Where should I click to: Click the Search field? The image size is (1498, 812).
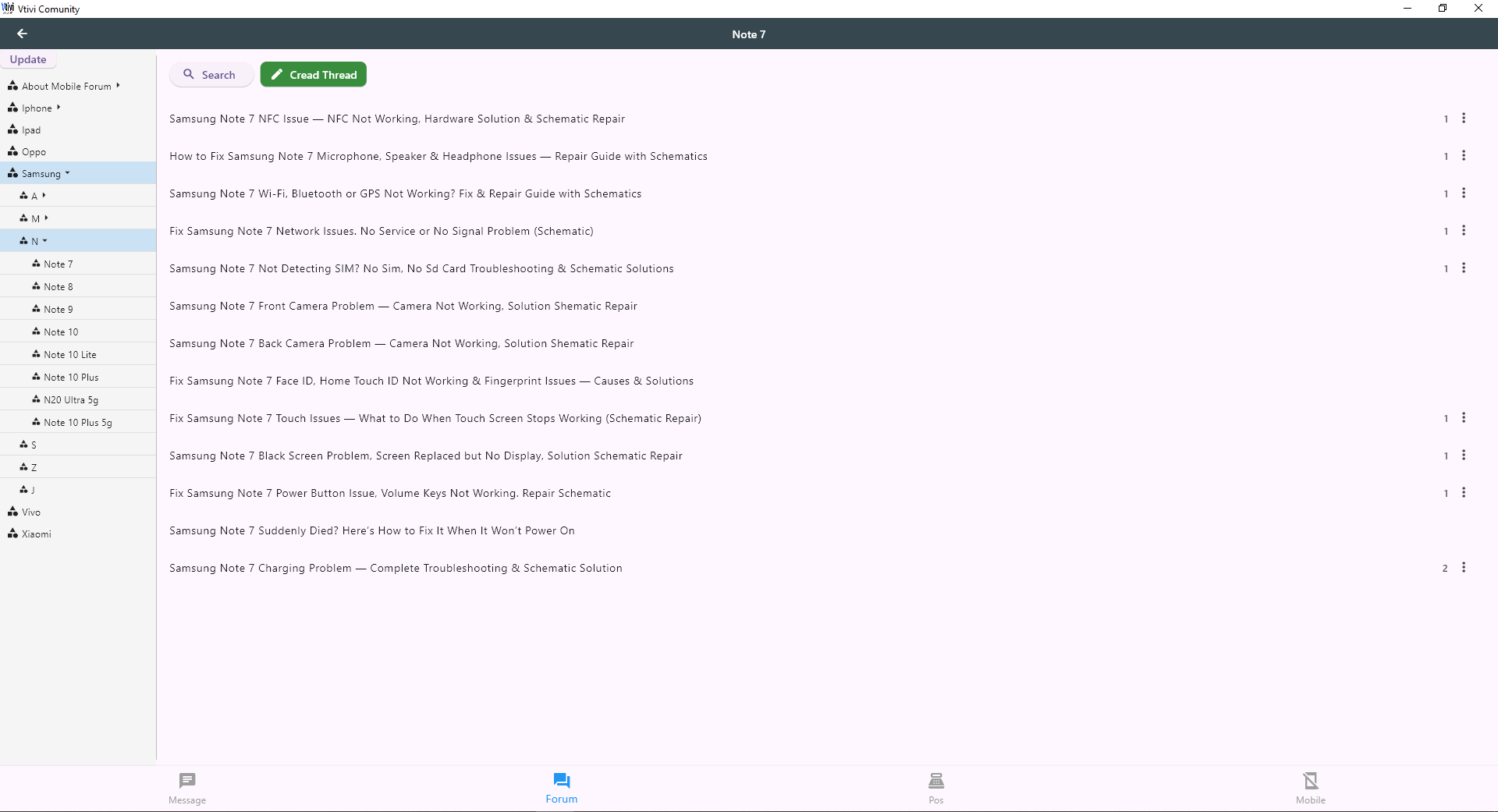211,75
